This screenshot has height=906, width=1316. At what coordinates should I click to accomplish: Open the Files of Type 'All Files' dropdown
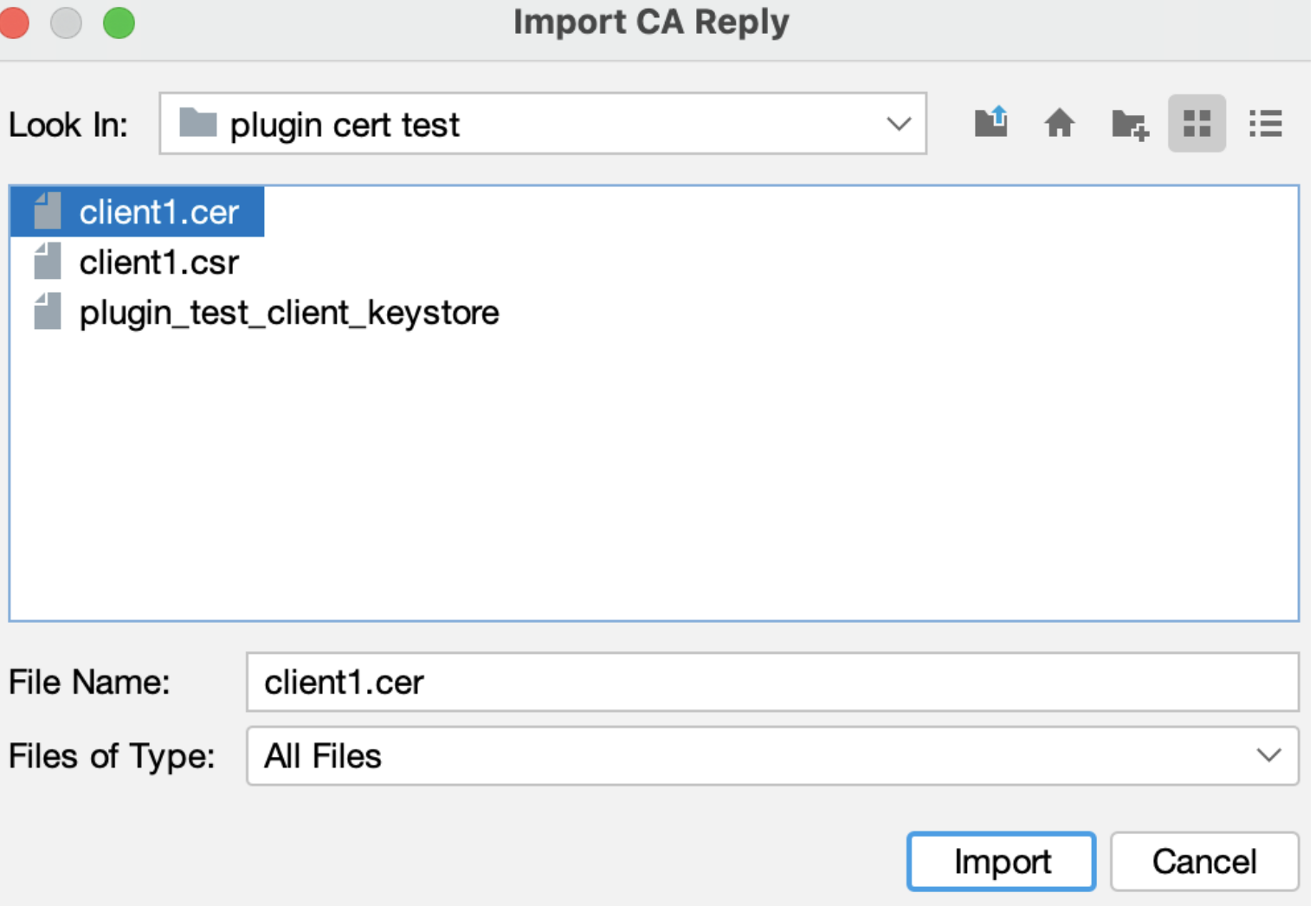click(x=771, y=756)
